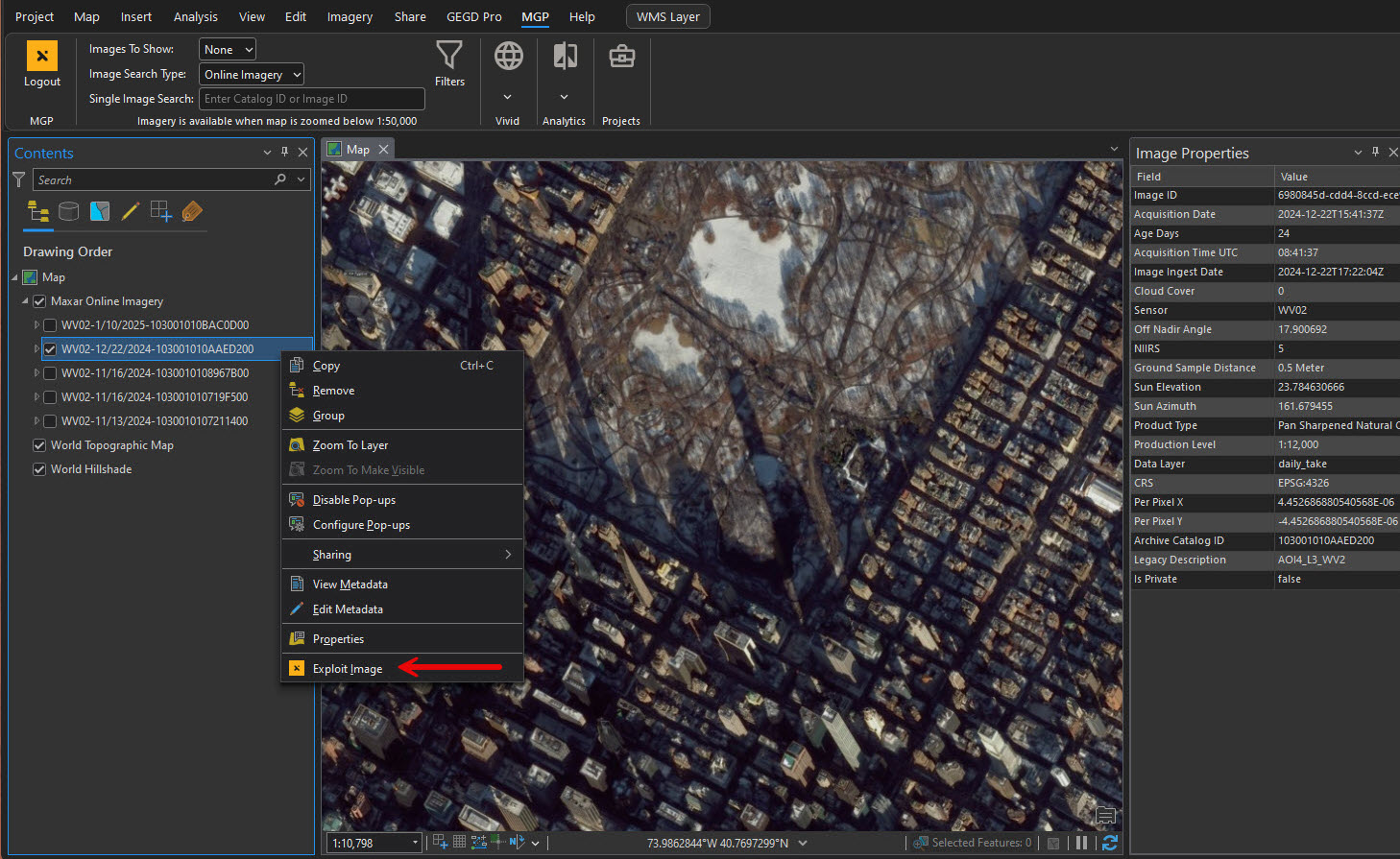Select View Metadata menu entry
The width and height of the screenshot is (1400, 859).
pyautogui.click(x=402, y=585)
